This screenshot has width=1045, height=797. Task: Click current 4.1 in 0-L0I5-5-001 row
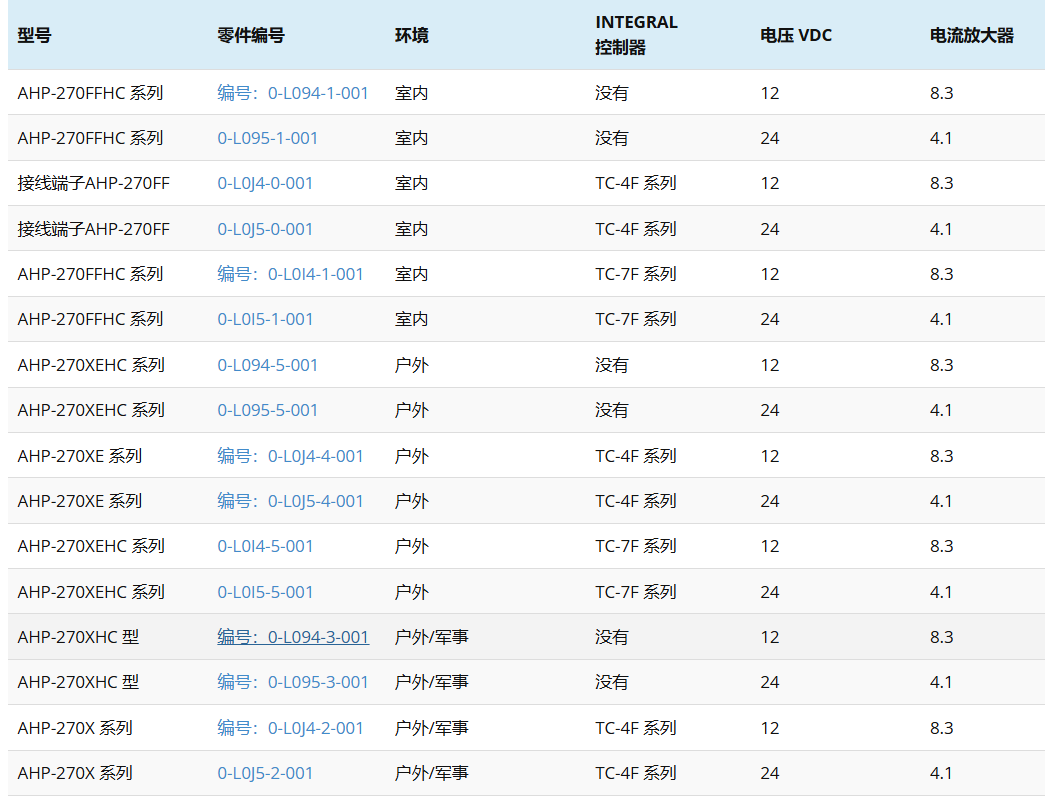941,592
